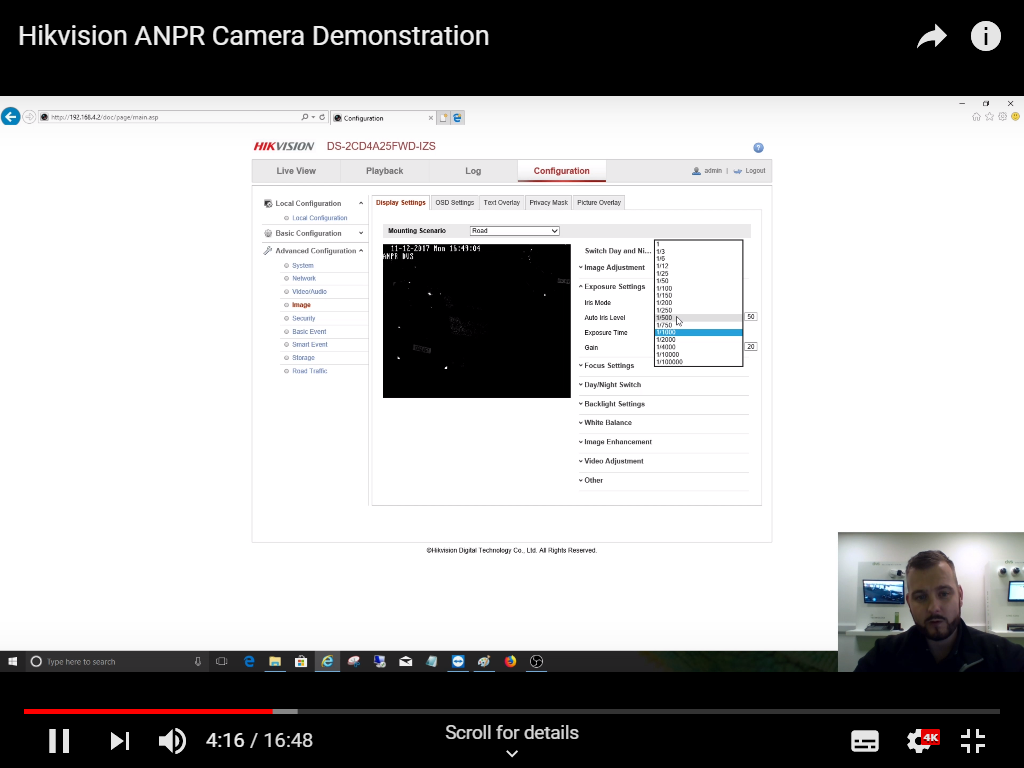Screen dimensions: 1024x768
Task: Open the OSD Settings tab
Action: (x=454, y=203)
